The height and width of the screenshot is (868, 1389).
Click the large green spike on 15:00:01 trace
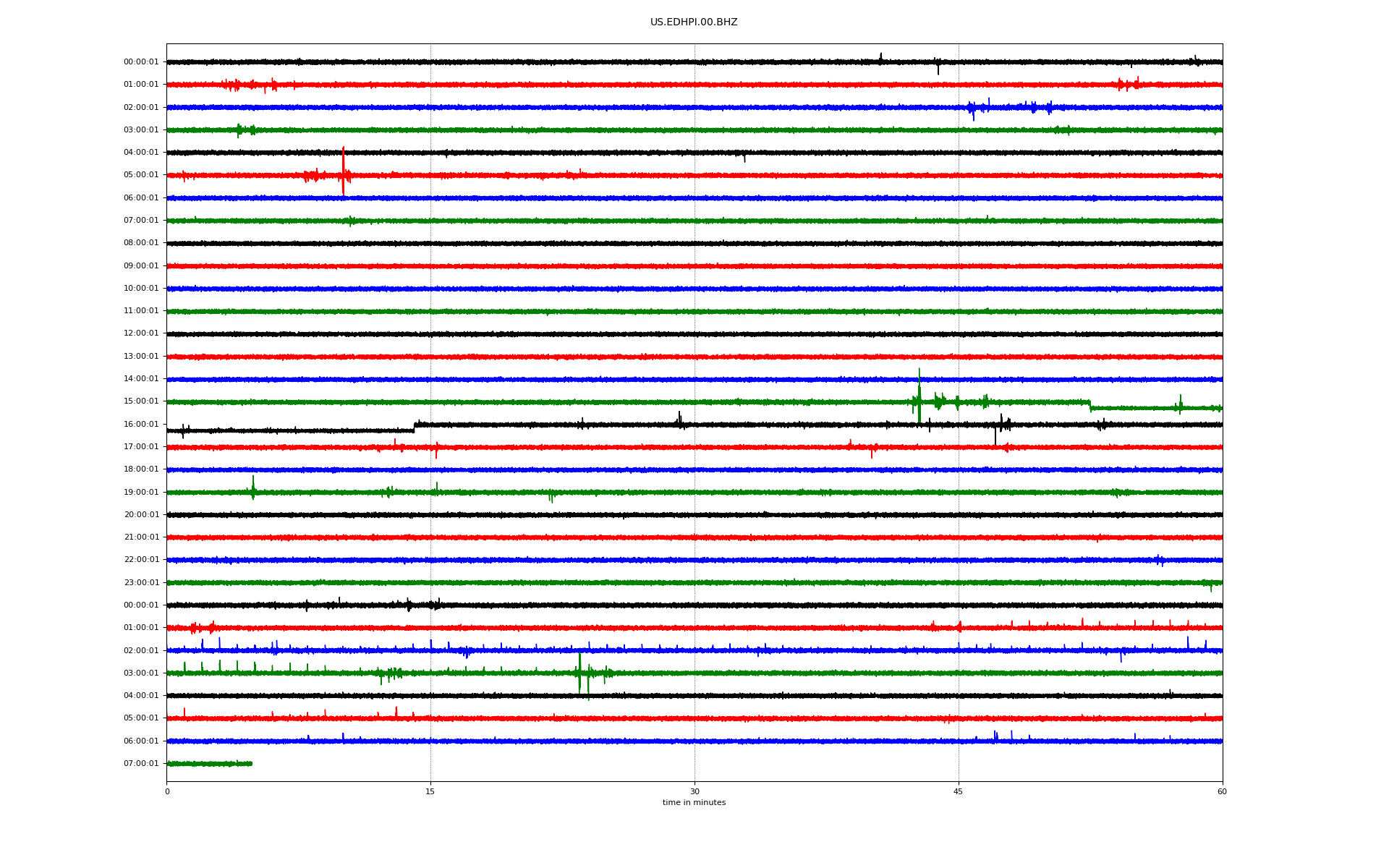[919, 394]
